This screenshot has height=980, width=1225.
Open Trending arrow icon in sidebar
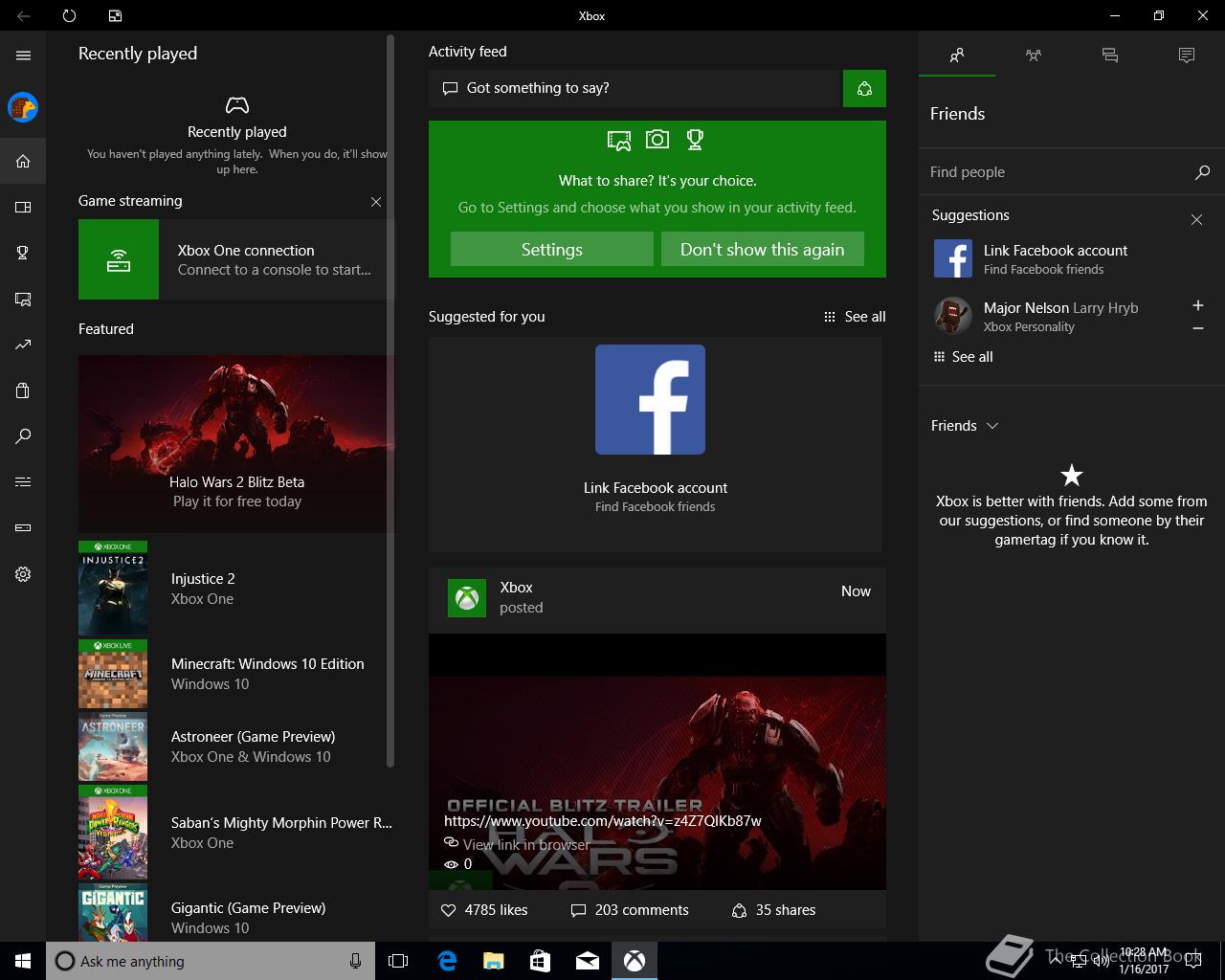coord(23,345)
